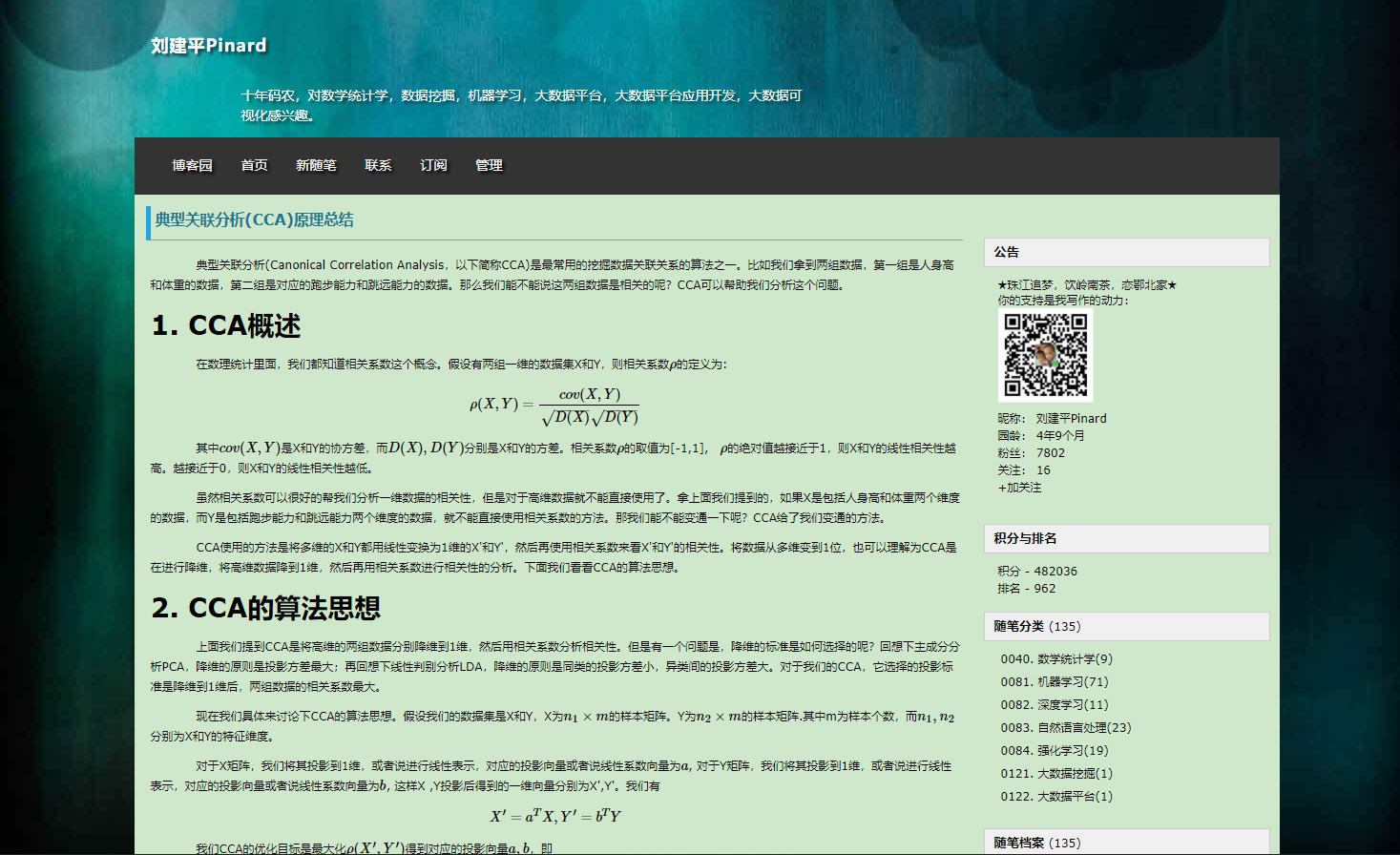Open the 0082. 深度学习 category
This screenshot has width=1400, height=855.
(x=1053, y=704)
